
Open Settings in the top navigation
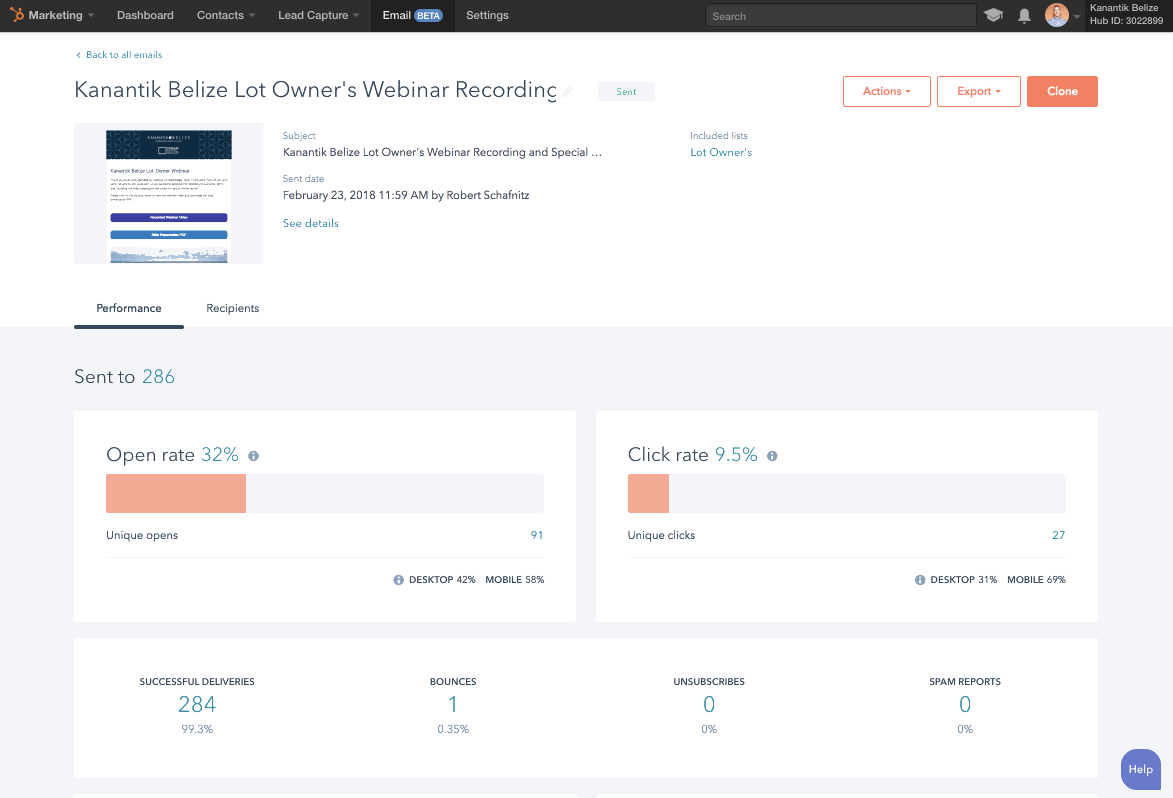click(487, 15)
